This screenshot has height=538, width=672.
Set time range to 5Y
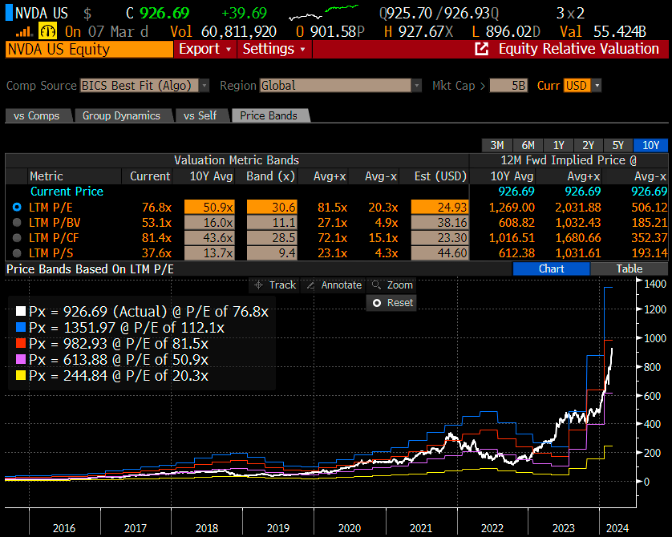(618, 145)
